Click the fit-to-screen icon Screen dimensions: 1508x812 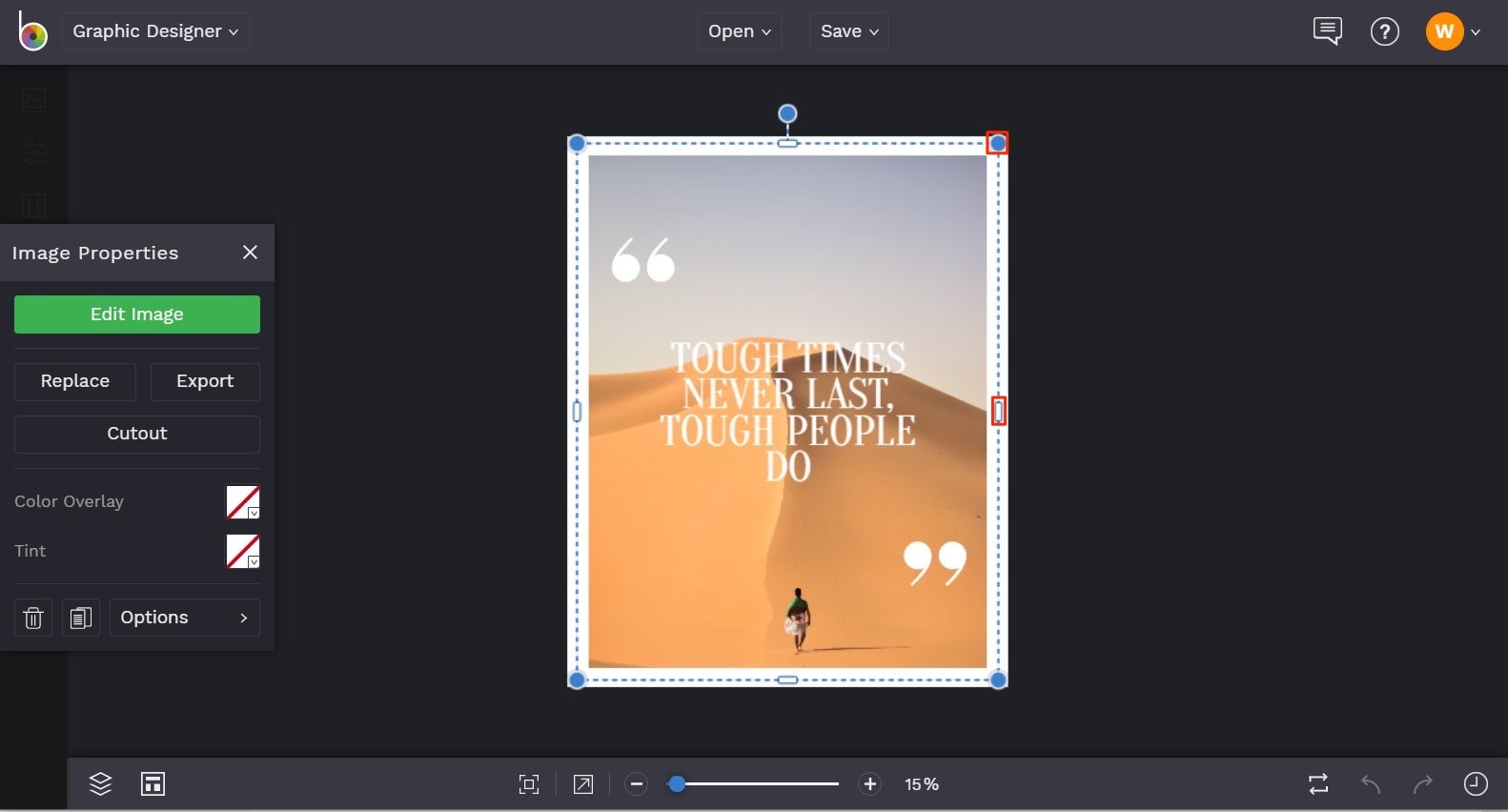click(528, 783)
